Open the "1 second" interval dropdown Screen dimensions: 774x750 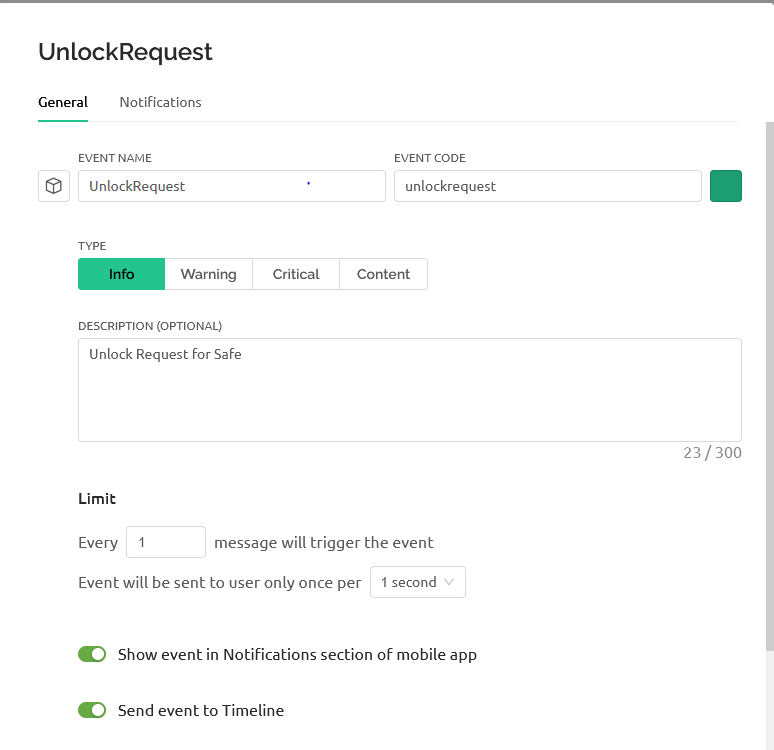coord(417,582)
